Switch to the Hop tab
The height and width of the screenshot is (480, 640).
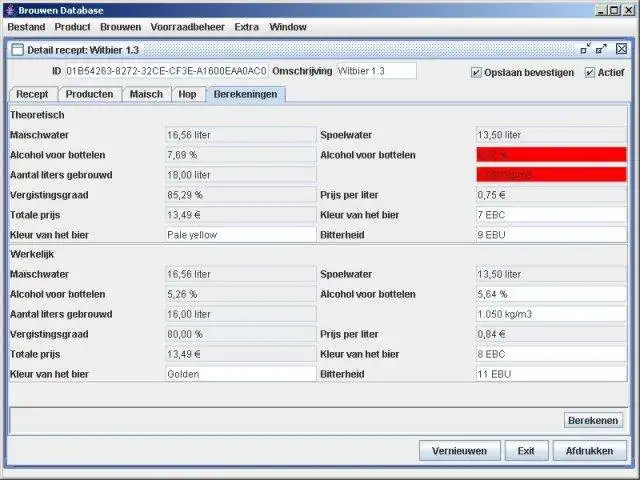tap(187, 94)
